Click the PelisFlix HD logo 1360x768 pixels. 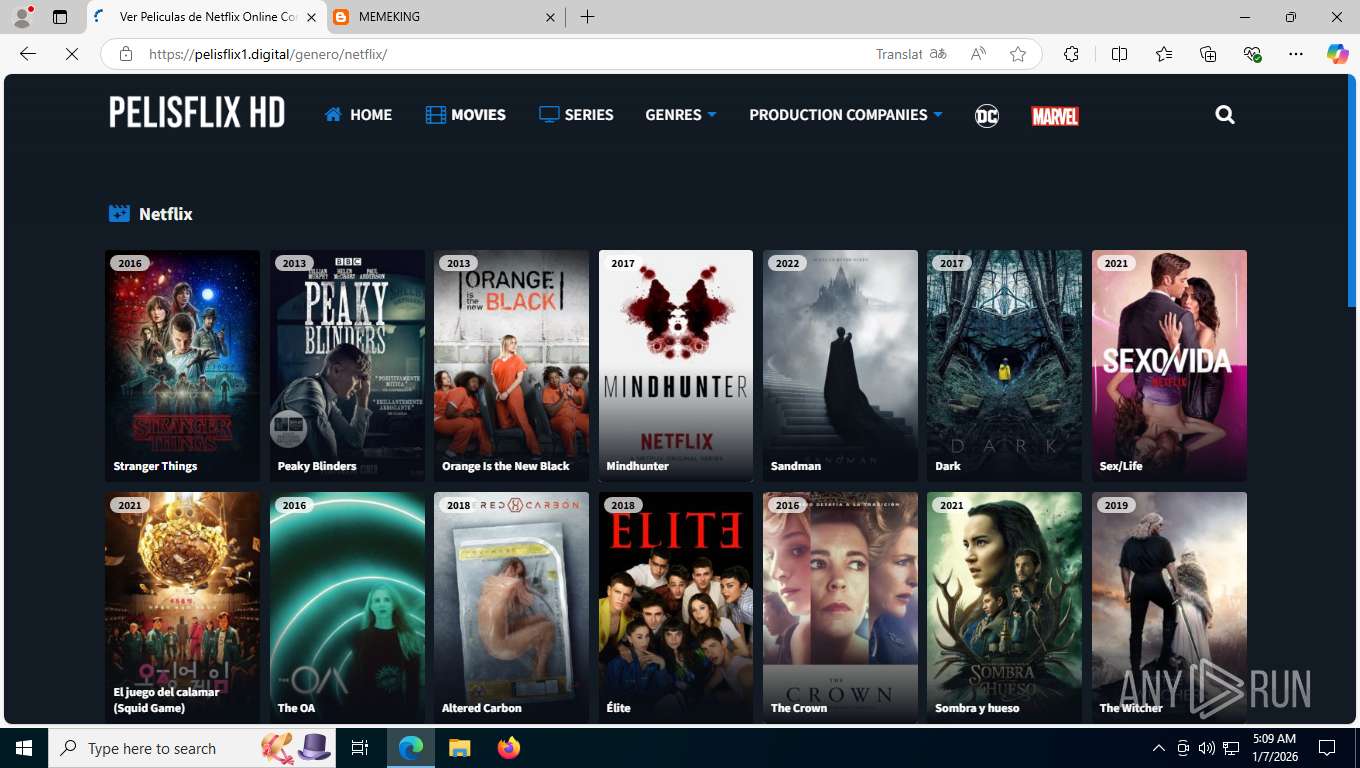tap(197, 112)
